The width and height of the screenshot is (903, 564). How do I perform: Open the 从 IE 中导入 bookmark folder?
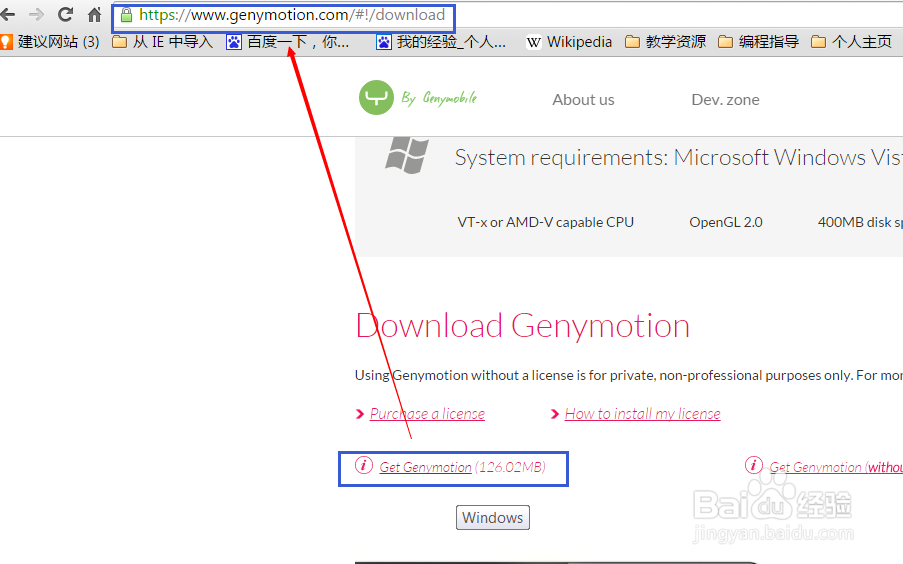click(162, 42)
